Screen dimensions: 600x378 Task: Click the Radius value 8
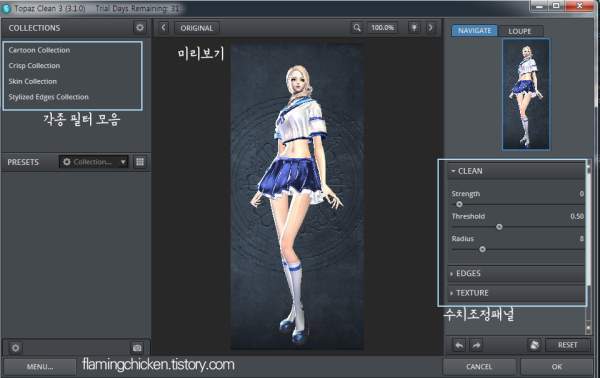[582, 238]
